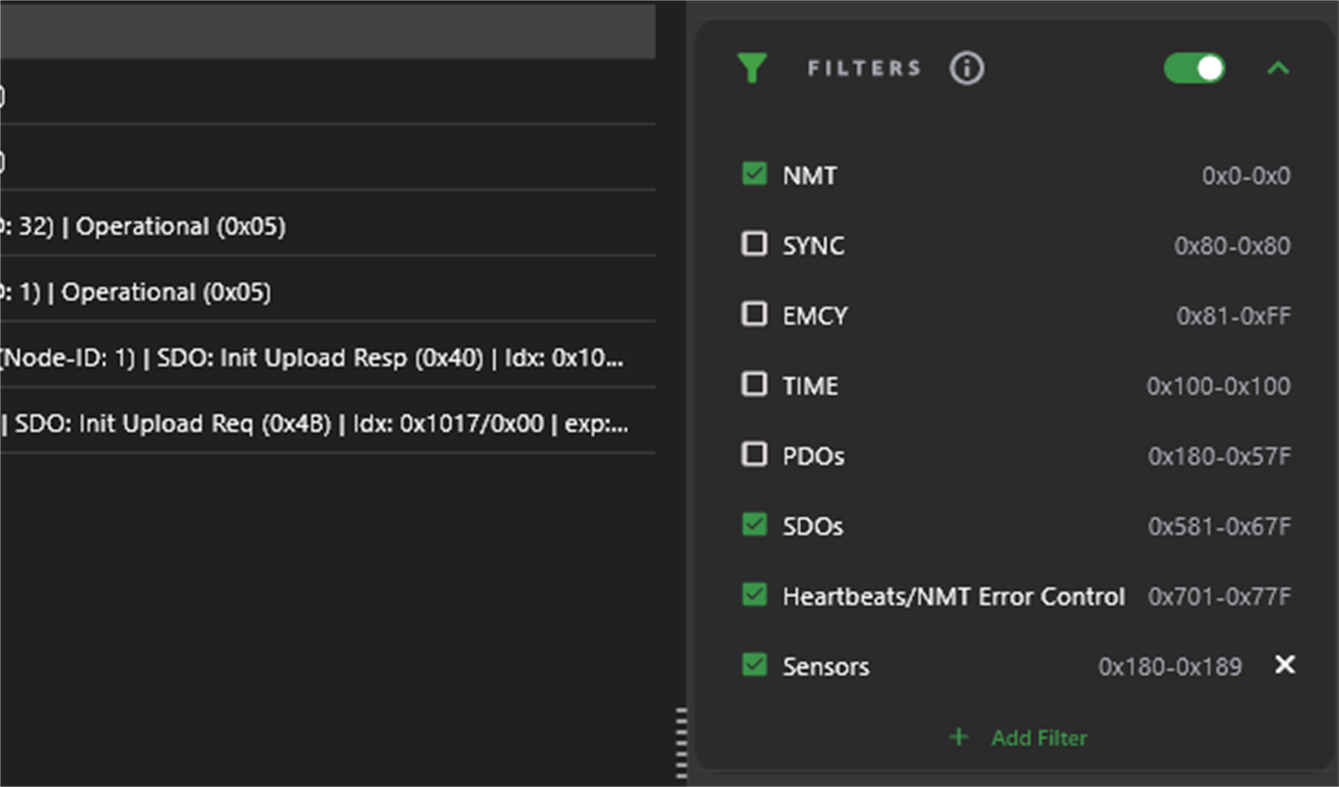The height and width of the screenshot is (787, 1339).
Task: Click the green funnel filter icon
Action: click(x=752, y=68)
